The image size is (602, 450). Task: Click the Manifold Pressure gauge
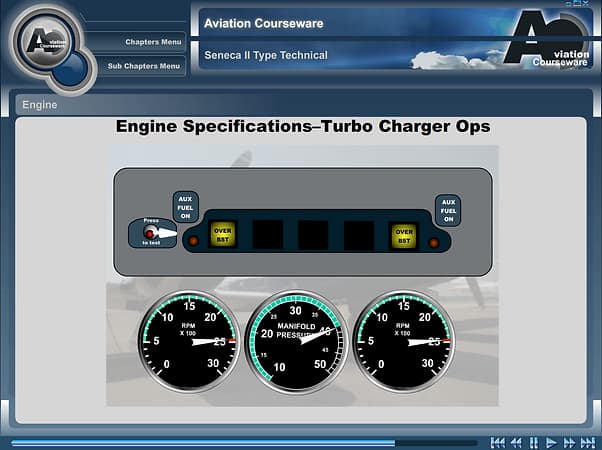click(x=297, y=342)
